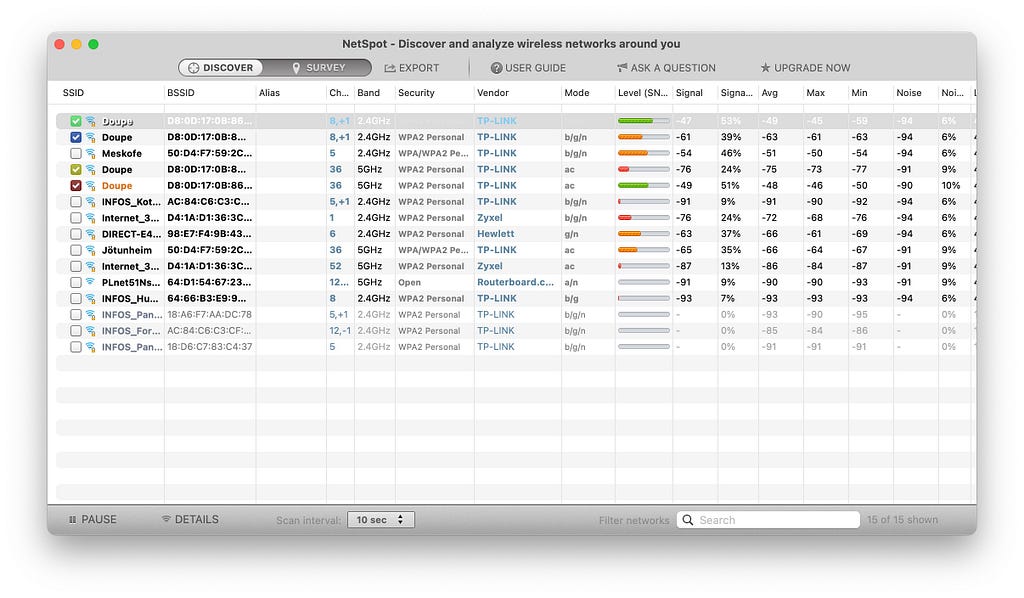
Task: Toggle checkbox for INFOS_Hu network
Action: pos(76,298)
